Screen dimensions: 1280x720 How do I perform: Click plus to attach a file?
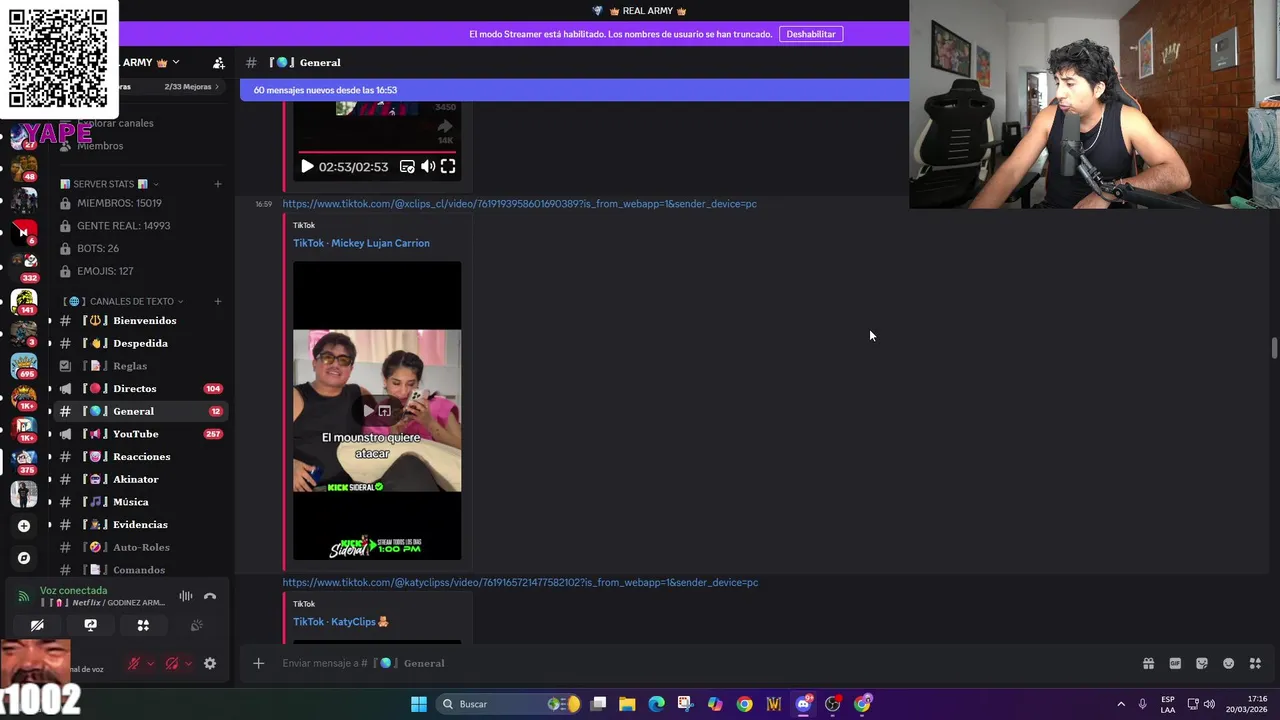pyautogui.click(x=258, y=663)
